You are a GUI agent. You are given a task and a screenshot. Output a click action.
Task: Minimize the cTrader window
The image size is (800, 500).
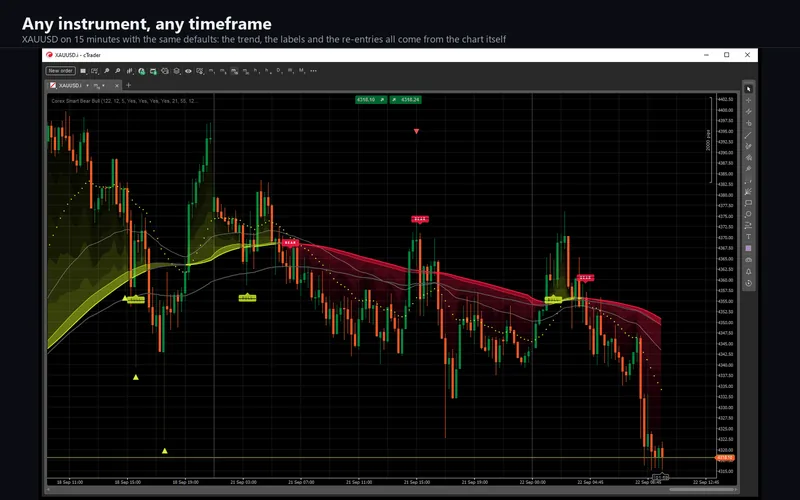(706, 55)
